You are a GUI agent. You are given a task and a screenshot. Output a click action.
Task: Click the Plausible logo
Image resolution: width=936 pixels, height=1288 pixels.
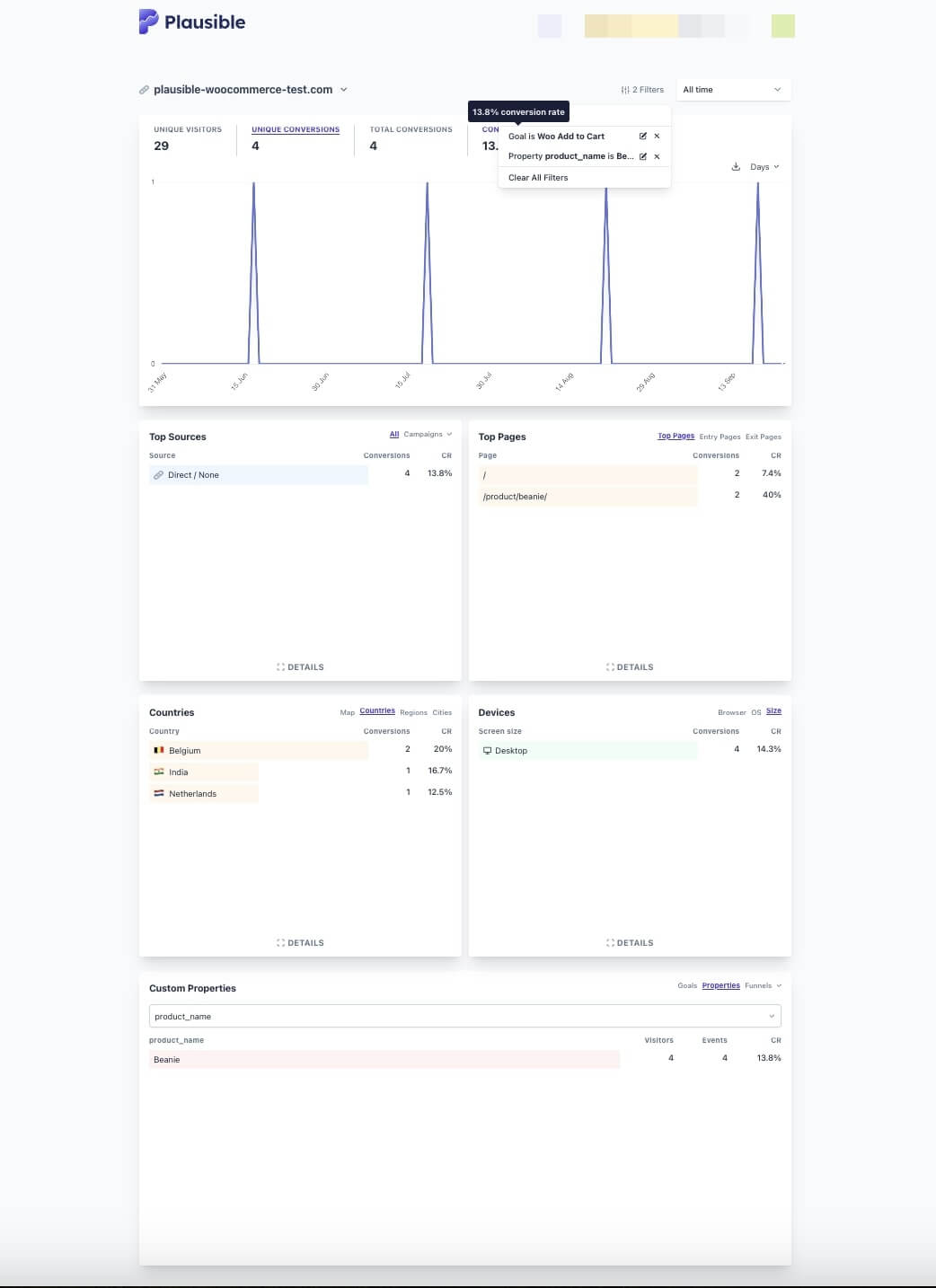point(192,22)
